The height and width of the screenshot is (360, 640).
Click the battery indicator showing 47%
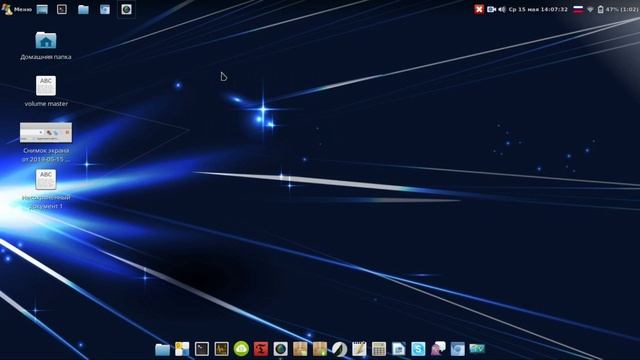(x=618, y=9)
